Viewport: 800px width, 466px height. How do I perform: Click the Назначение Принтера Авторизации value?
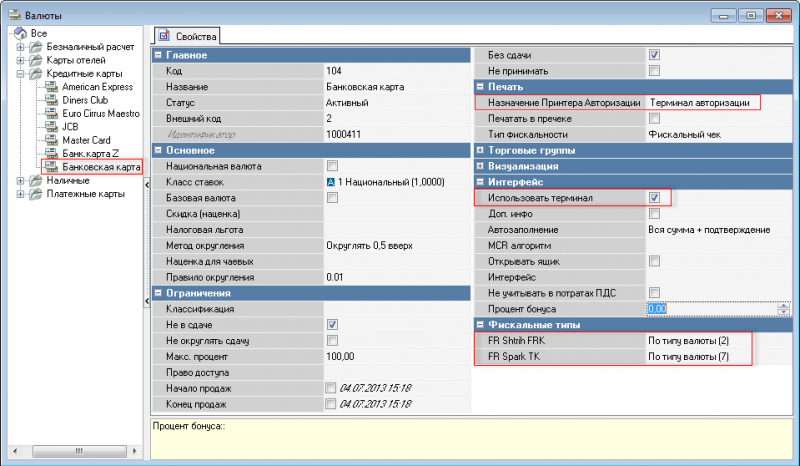(x=700, y=103)
